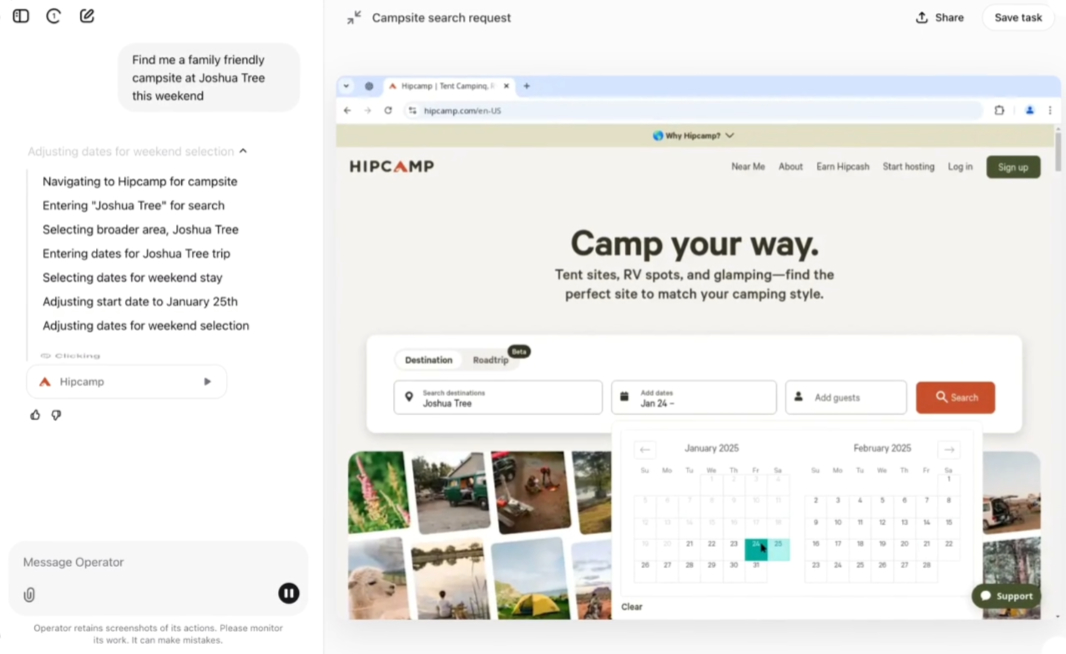Image resolution: width=1066 pixels, height=654 pixels.
Task: Click the alpaca photo thumbnail
Action: (379, 578)
